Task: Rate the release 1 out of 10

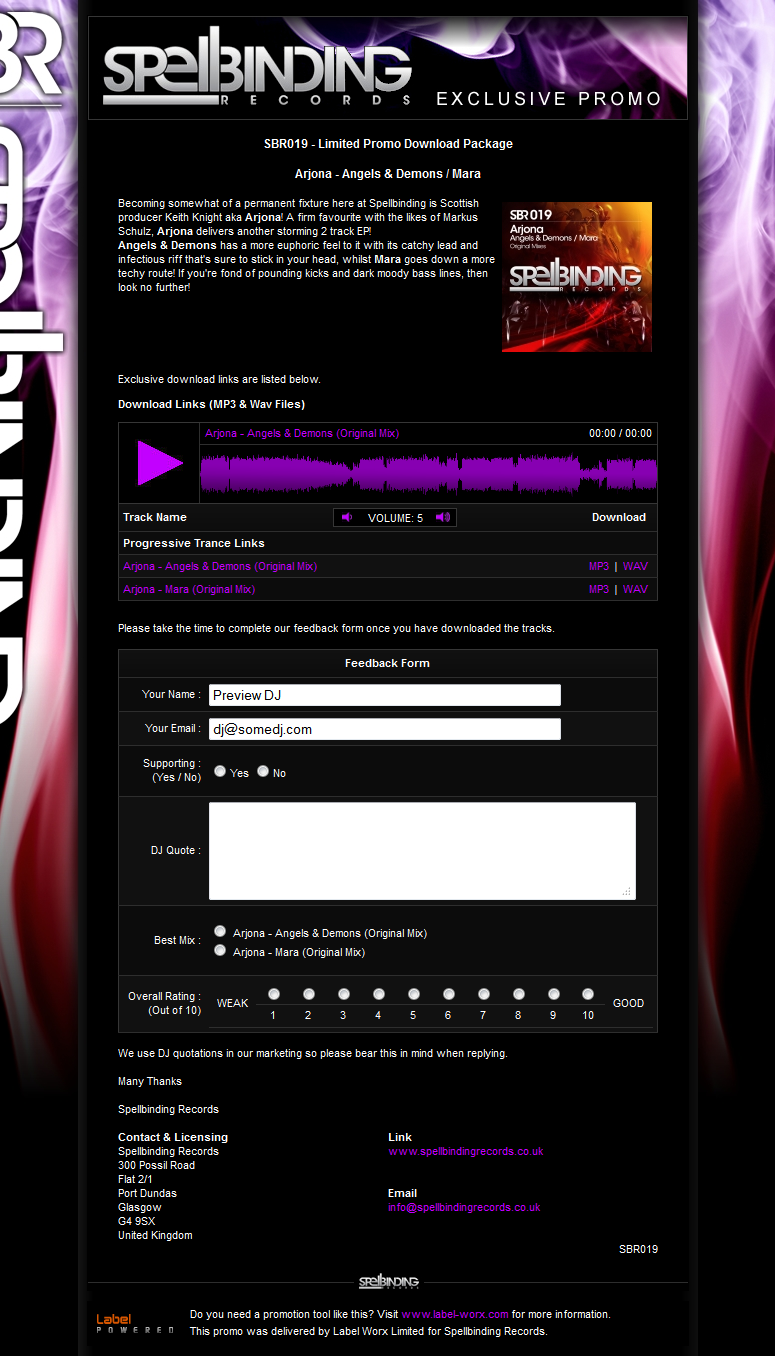Action: [274, 994]
